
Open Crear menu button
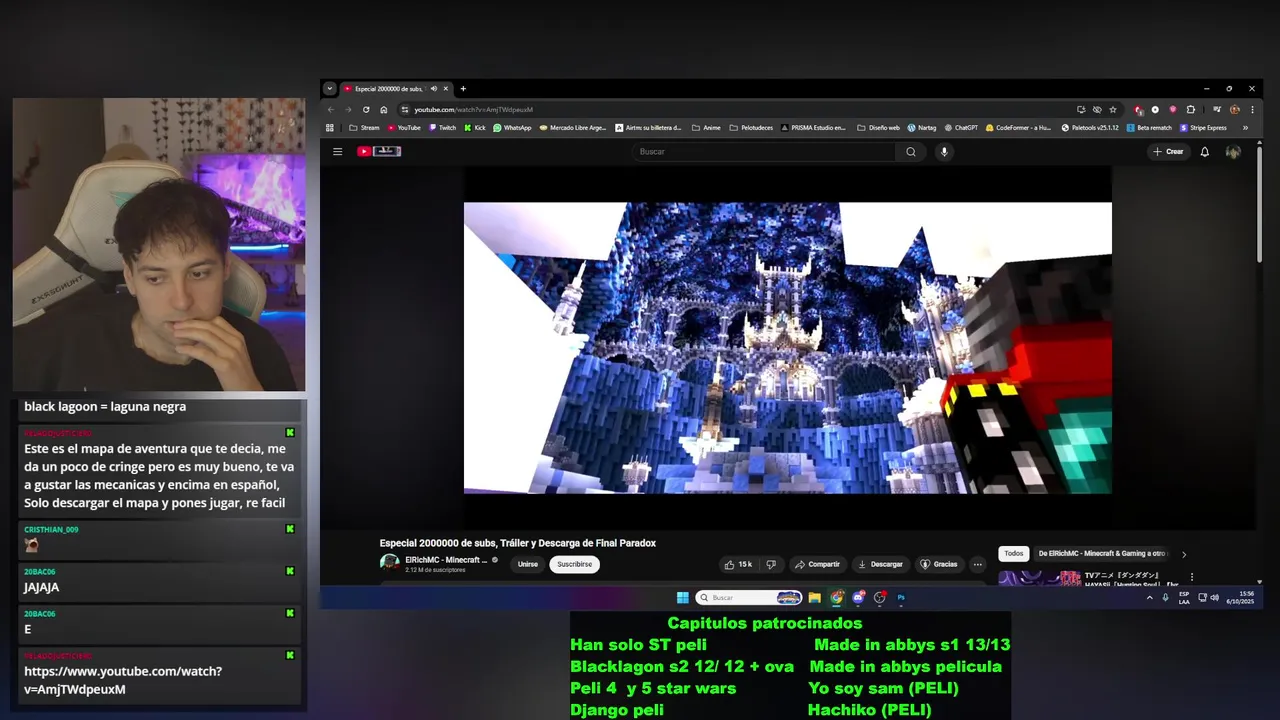pos(1168,152)
